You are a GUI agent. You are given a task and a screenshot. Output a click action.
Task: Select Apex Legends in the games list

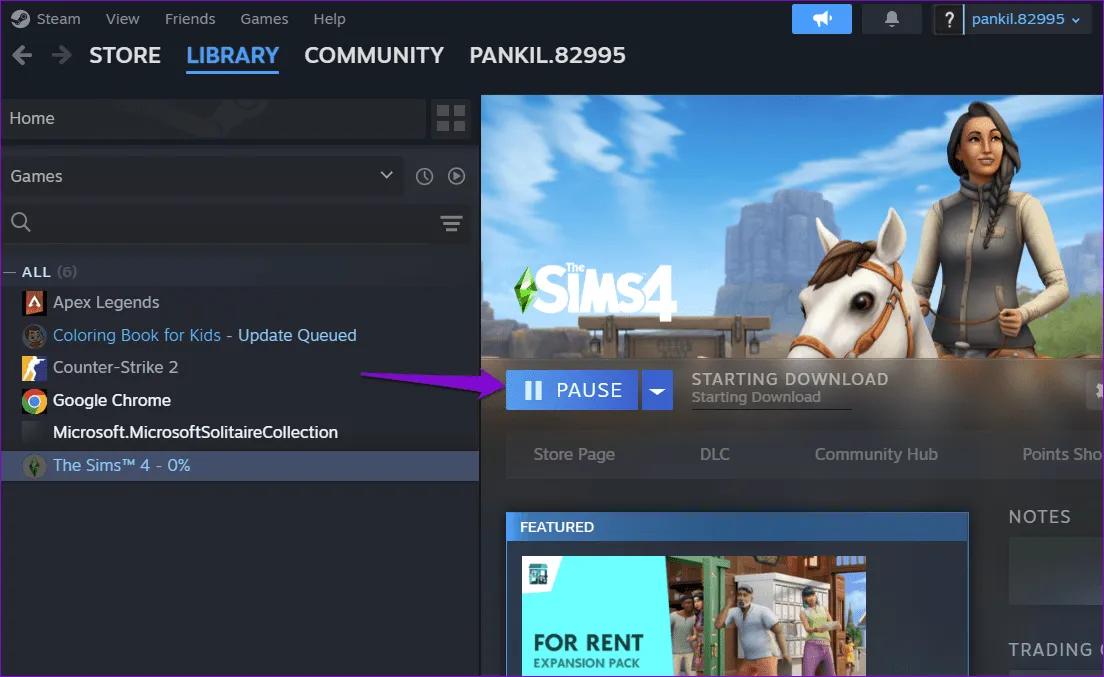104,302
